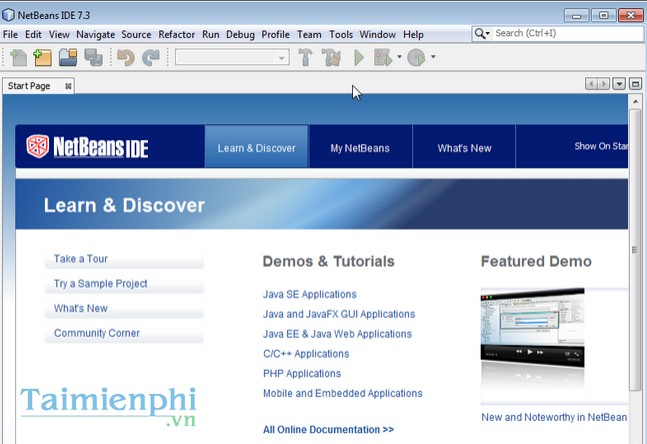Click inside the Search (Ctrl+I) field
Screen dimensions: 647x444
coord(568,33)
